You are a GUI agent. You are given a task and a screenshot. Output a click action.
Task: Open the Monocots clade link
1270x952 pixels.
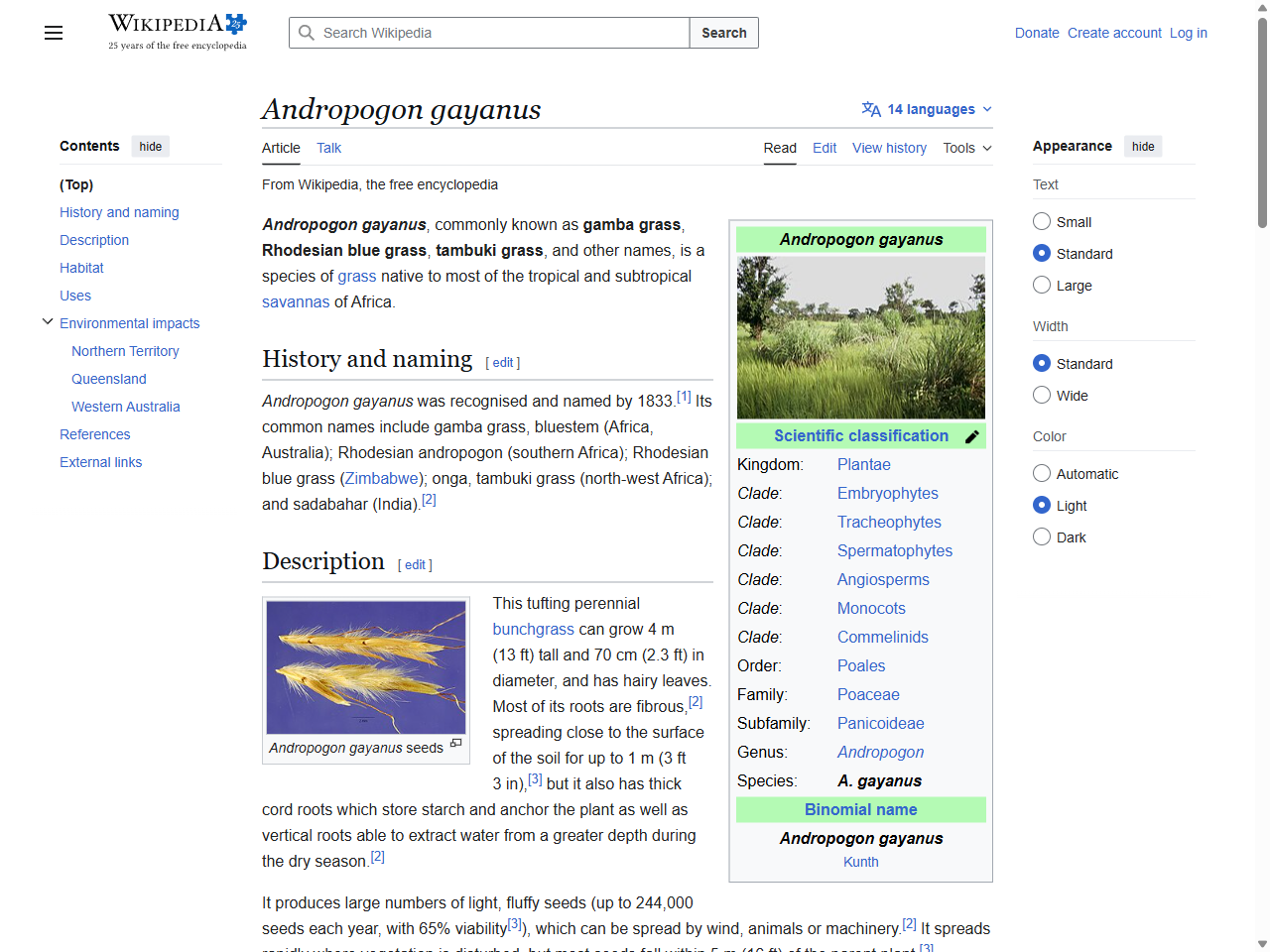[x=871, y=608]
